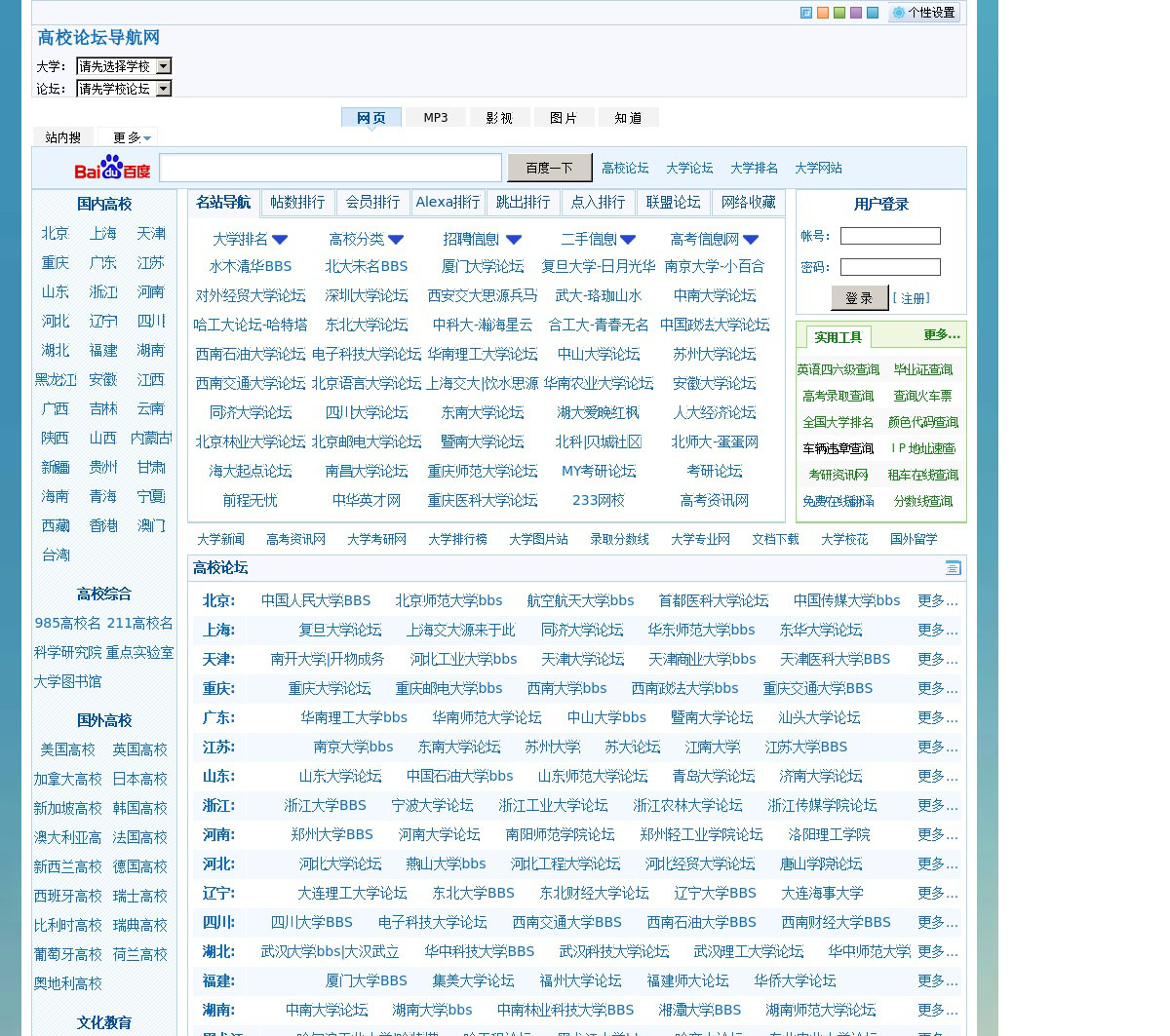The height and width of the screenshot is (1036, 1170).
Task: Click the blue arrow beside 招聘信息
Action: (514, 240)
